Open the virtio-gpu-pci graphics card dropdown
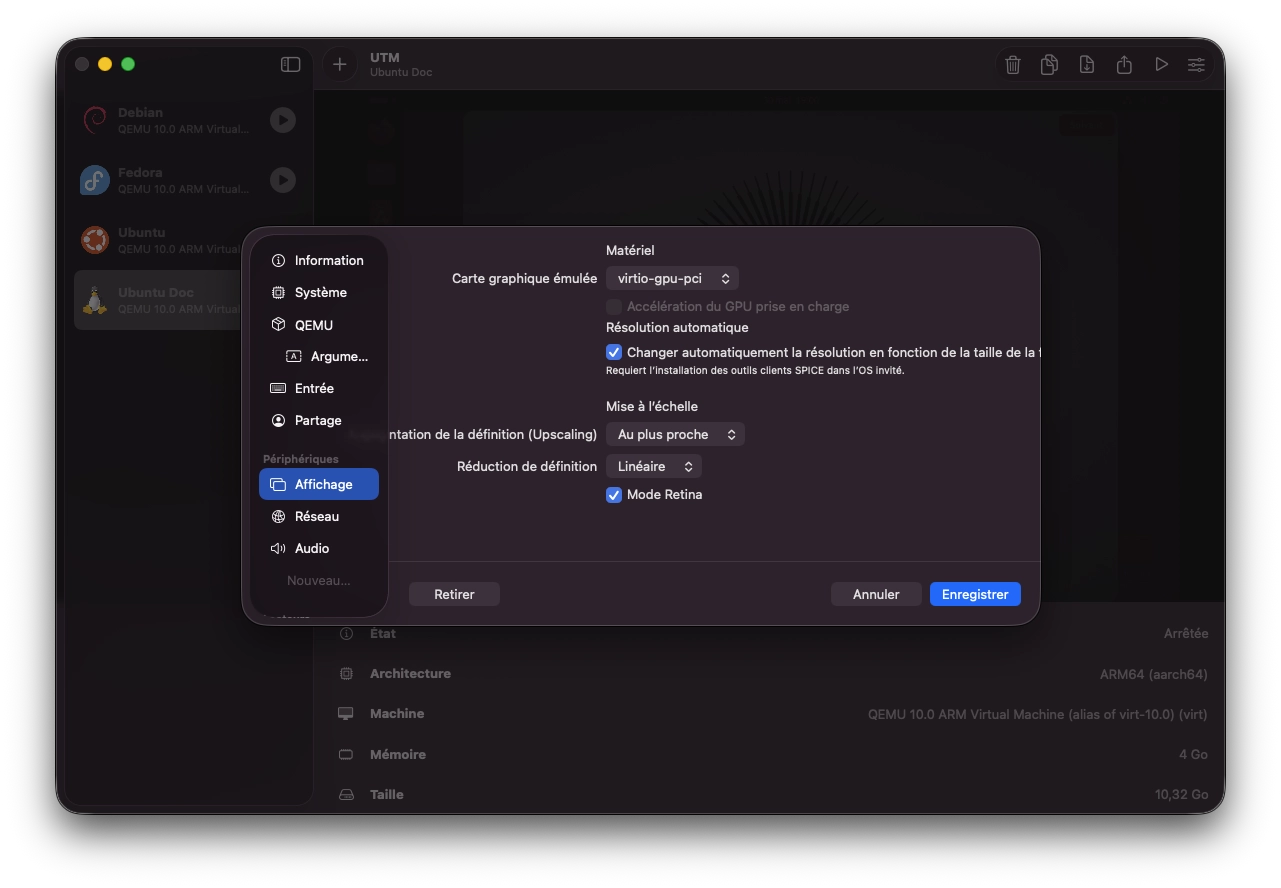 click(x=672, y=279)
